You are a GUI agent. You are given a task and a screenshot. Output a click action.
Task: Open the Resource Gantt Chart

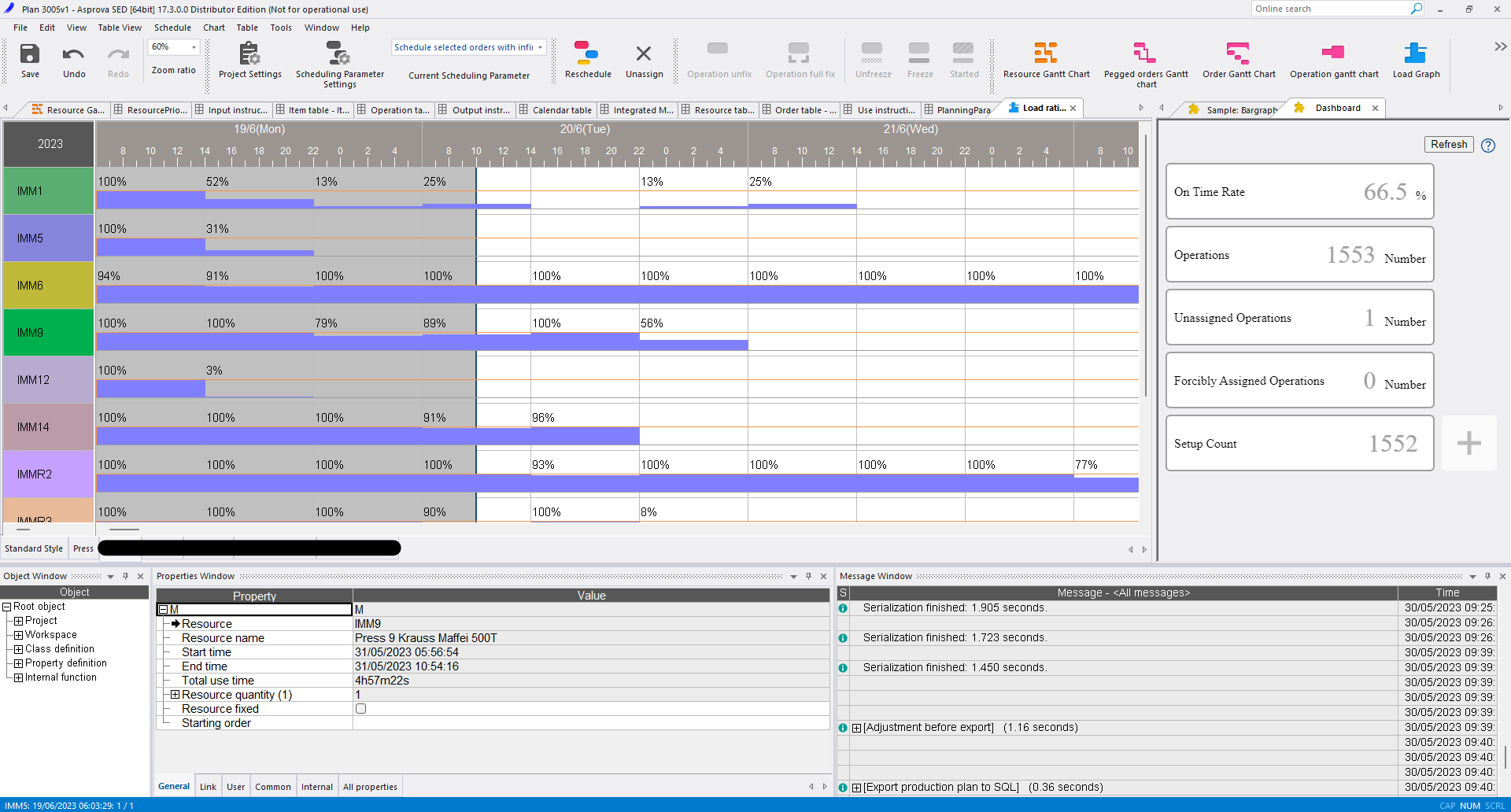point(1046,54)
